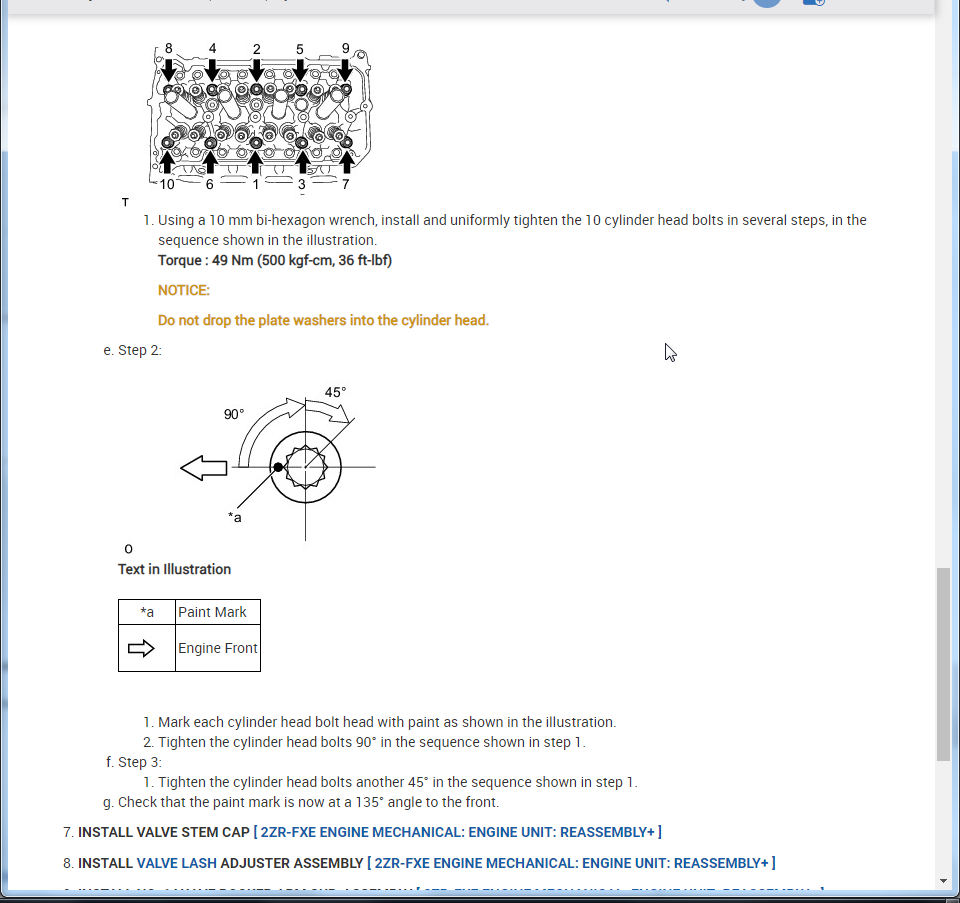This screenshot has height=903, width=960.
Task: Click the 45° curved arrow in diagram
Action: [x=328, y=410]
